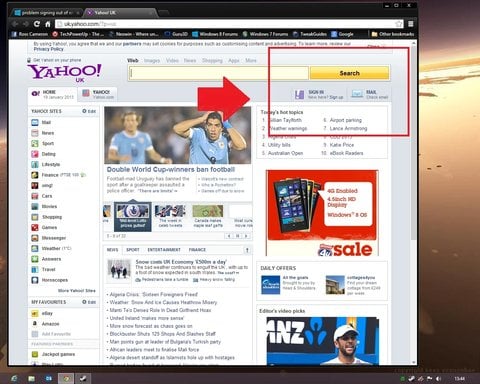480x384 pixels.
Task: Click the browser back arrow
Action: click(15, 24)
